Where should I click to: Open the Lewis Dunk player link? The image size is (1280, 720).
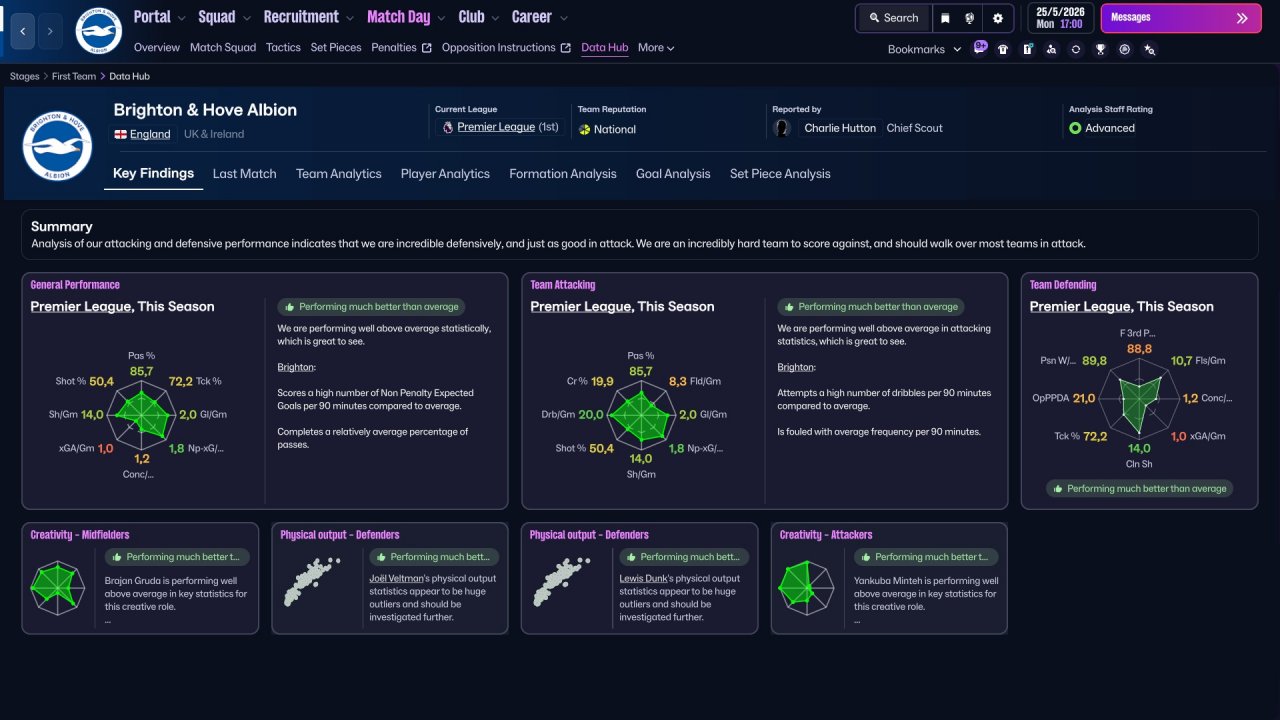645,578
